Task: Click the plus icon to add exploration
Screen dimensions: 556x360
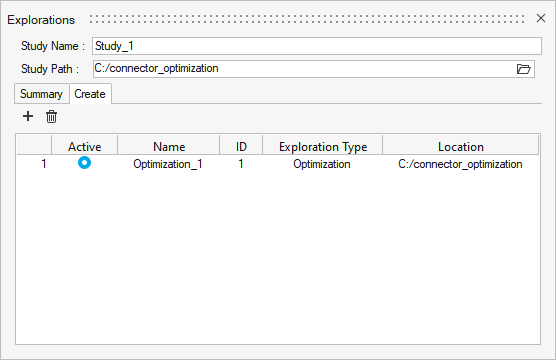Action: coord(28,116)
